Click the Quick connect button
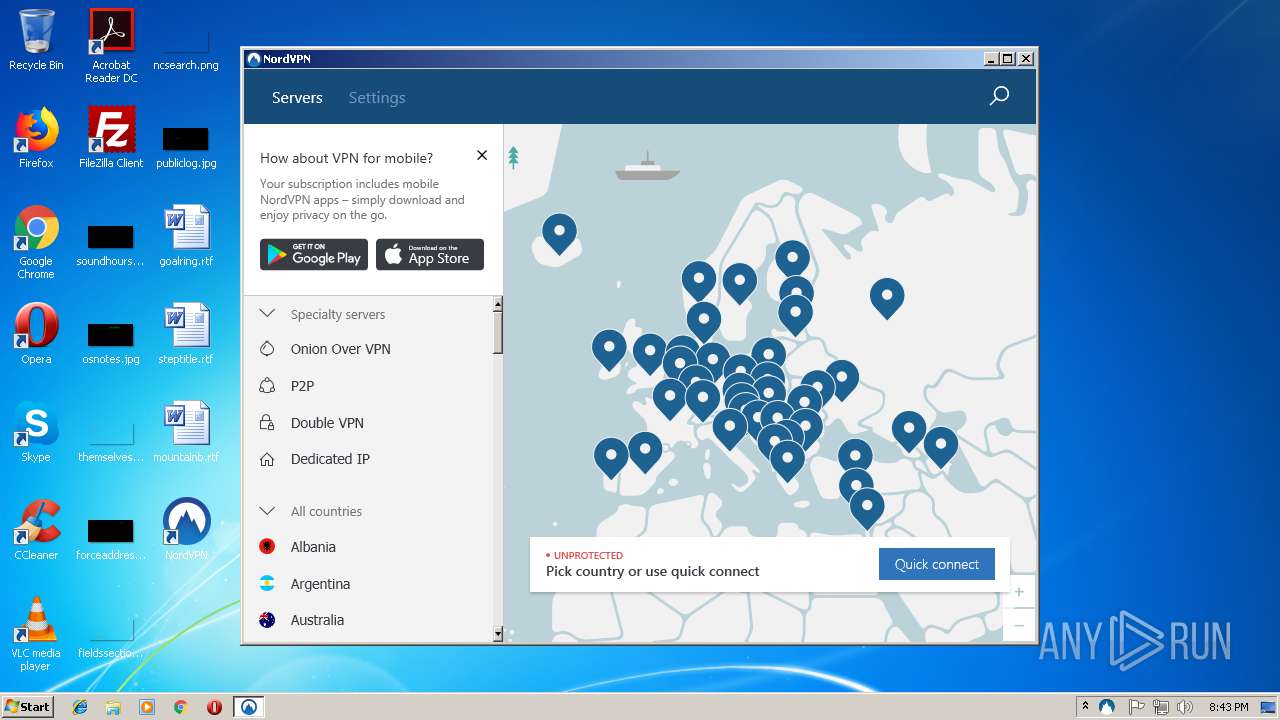Viewport: 1280px width, 720px height. coord(937,564)
